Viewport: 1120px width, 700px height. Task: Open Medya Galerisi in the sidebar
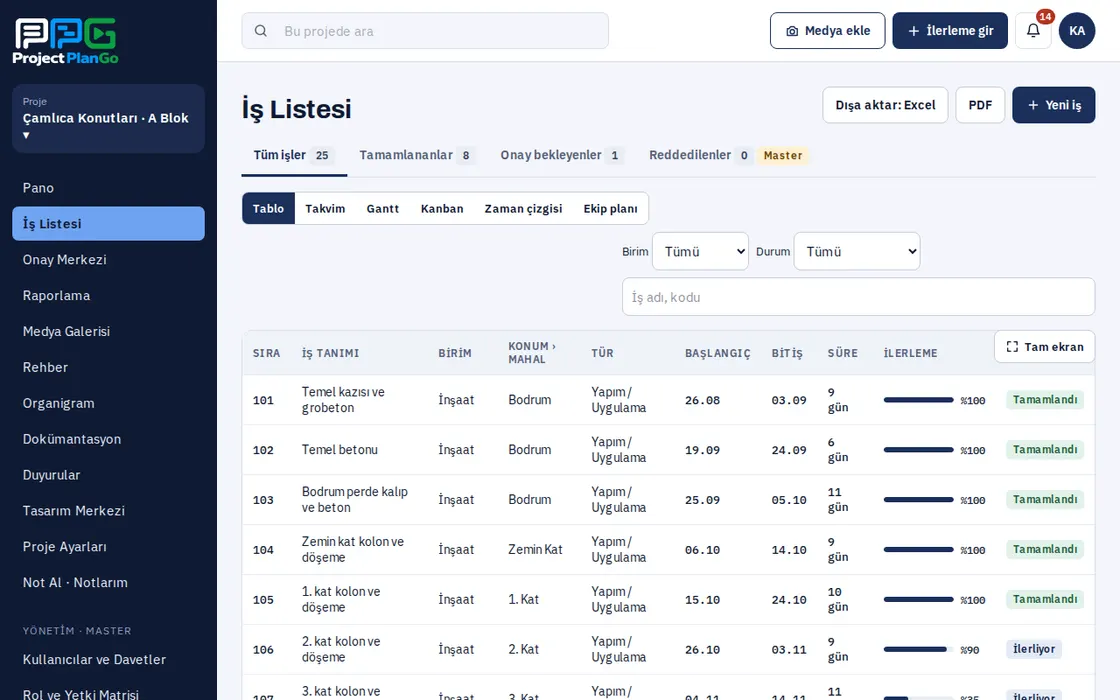coord(109,331)
